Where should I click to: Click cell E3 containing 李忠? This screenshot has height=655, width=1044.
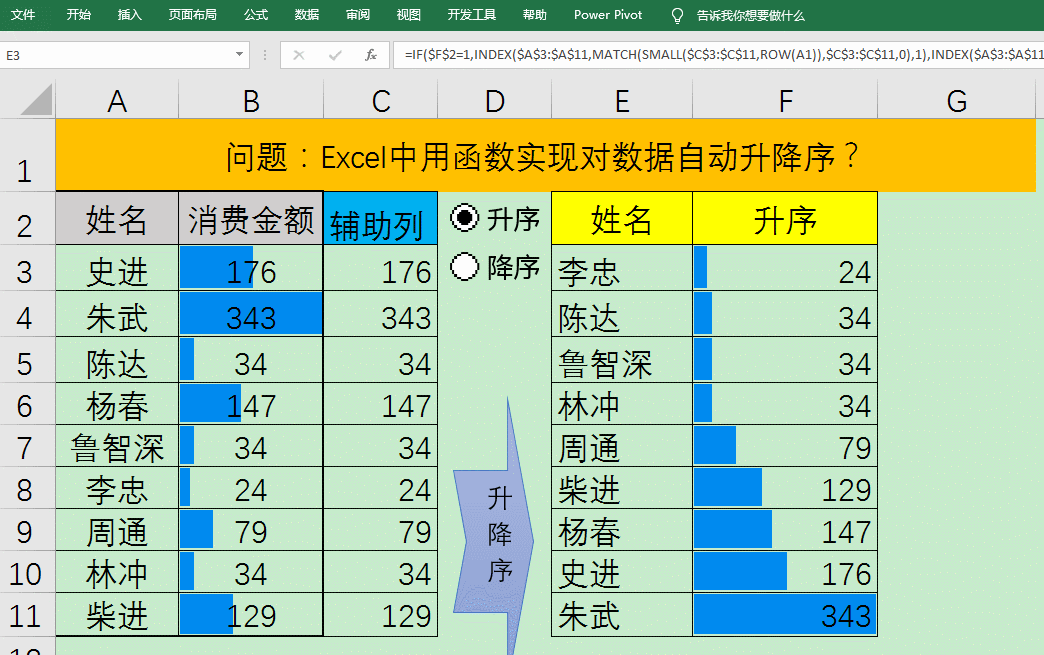pos(622,268)
